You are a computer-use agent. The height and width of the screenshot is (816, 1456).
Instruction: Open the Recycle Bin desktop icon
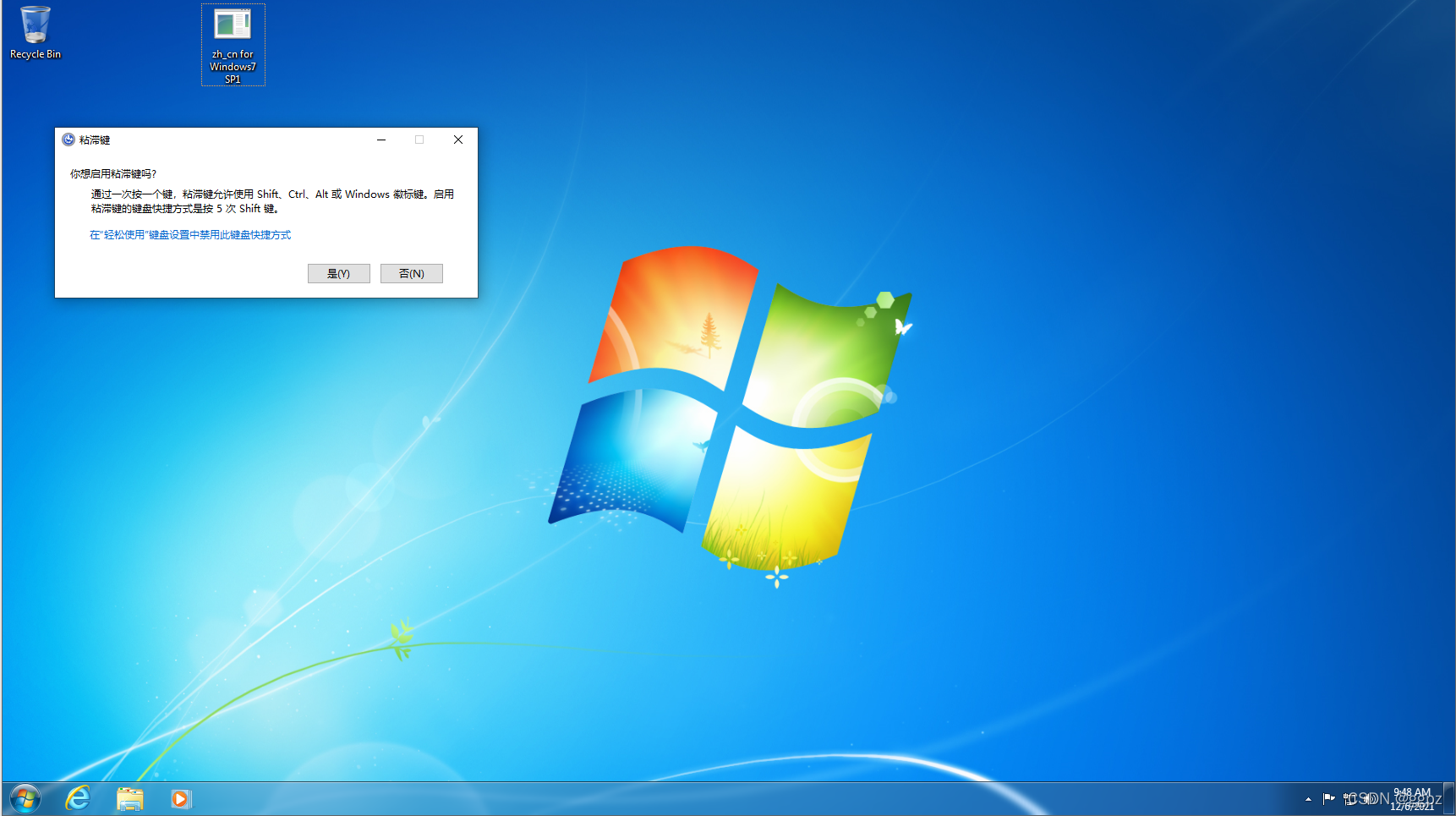pyautogui.click(x=36, y=34)
